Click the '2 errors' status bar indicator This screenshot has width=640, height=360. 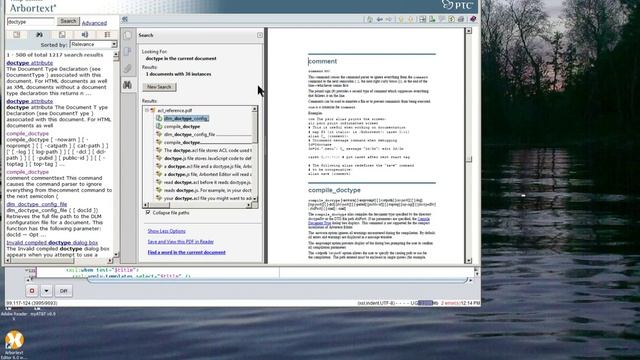[450, 303]
